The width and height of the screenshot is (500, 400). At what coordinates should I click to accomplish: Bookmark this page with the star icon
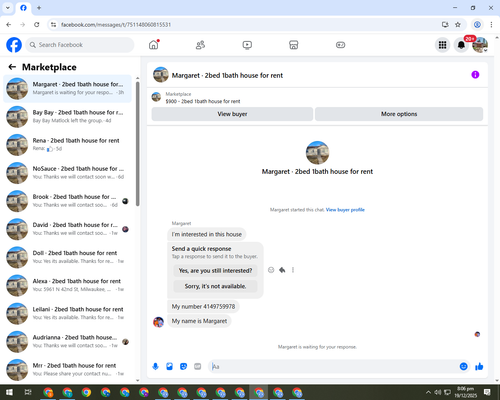pos(458,24)
